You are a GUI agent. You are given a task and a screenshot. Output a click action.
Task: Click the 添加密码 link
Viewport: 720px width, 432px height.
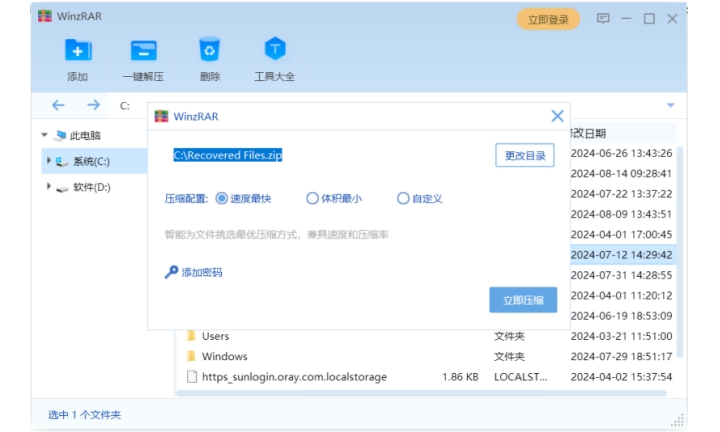[202, 273]
